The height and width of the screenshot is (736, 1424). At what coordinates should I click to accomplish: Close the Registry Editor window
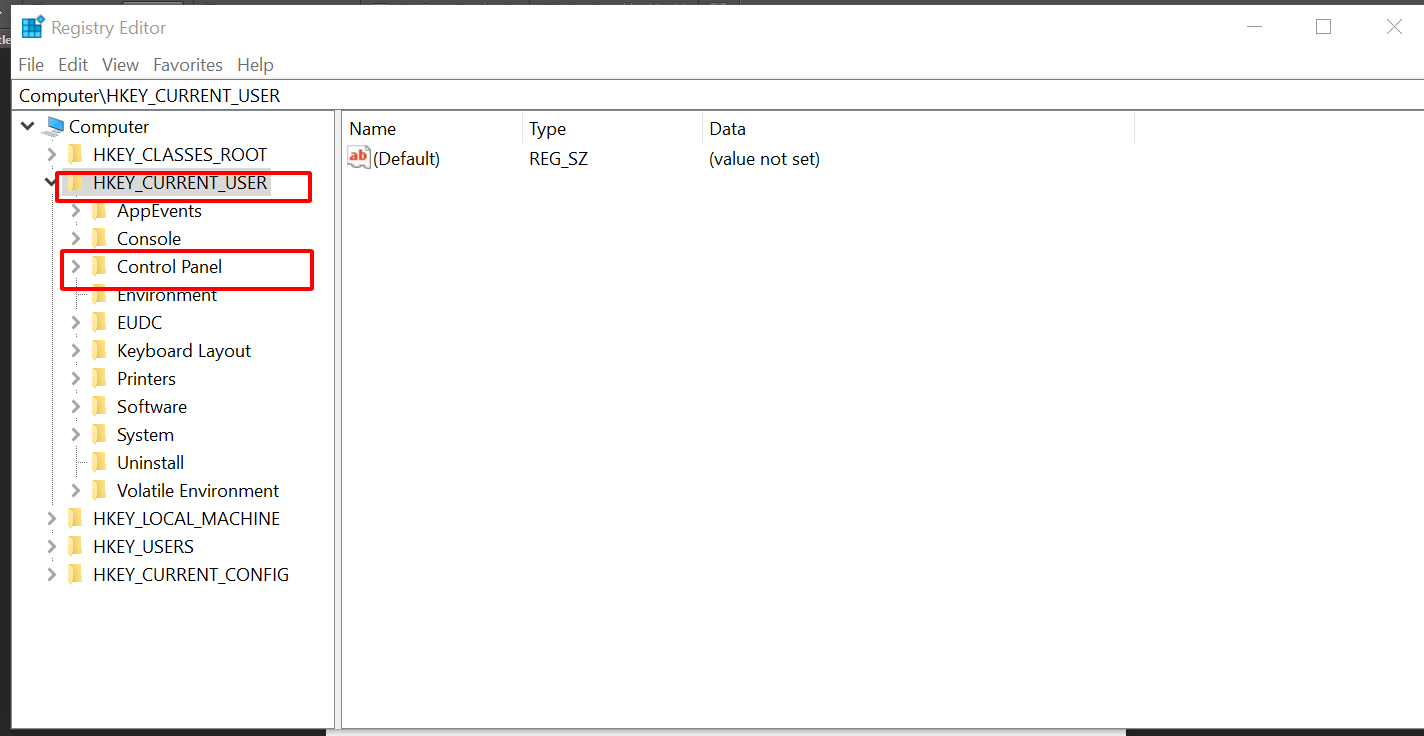pyautogui.click(x=1394, y=27)
